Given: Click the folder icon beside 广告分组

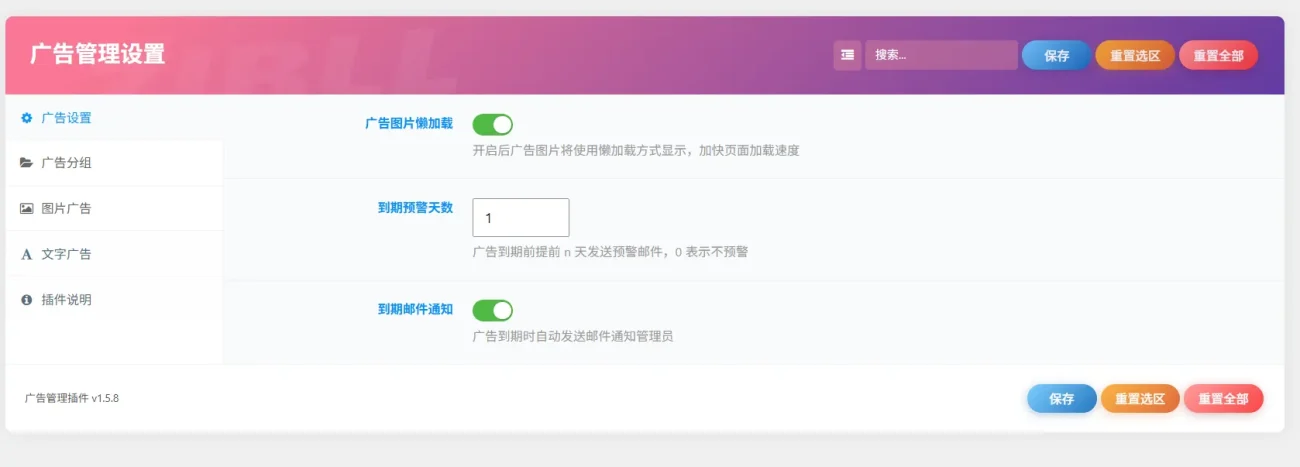Looking at the screenshot, I should (27, 163).
